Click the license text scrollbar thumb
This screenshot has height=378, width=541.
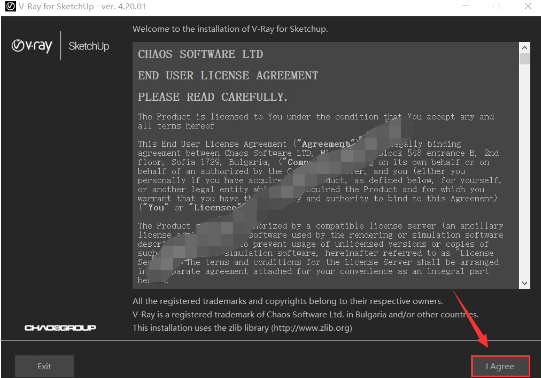coord(524,58)
